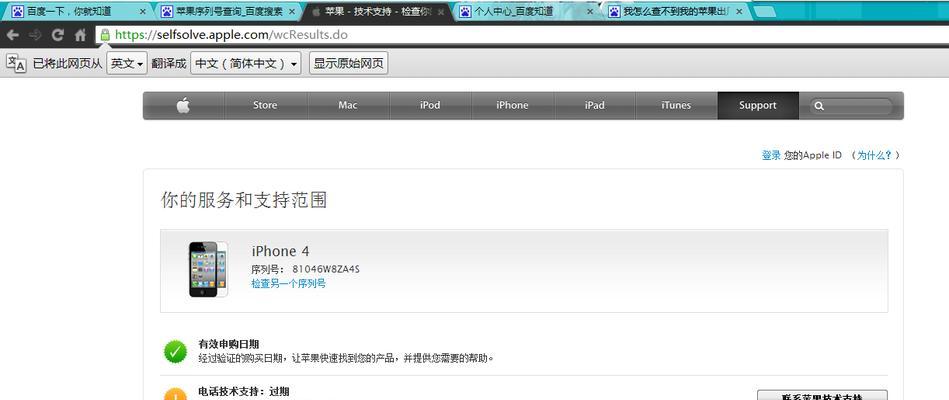
Task: Open the Apple logo home link
Action: (x=183, y=105)
